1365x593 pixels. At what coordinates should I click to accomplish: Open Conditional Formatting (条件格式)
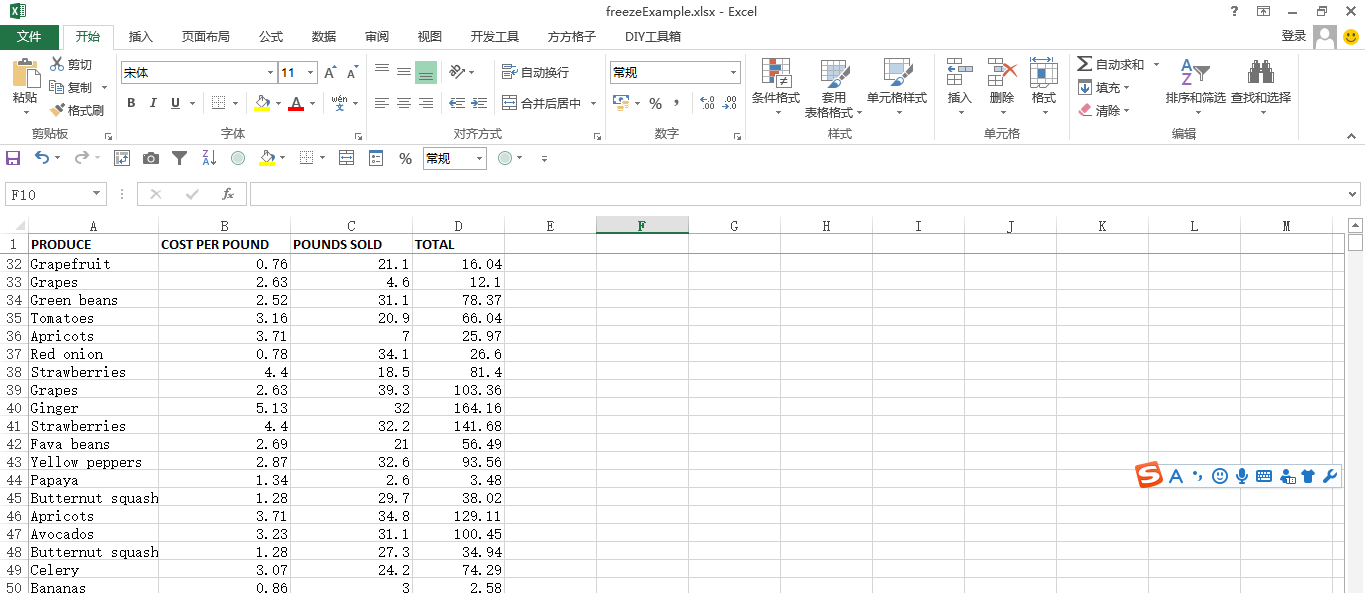click(x=776, y=87)
